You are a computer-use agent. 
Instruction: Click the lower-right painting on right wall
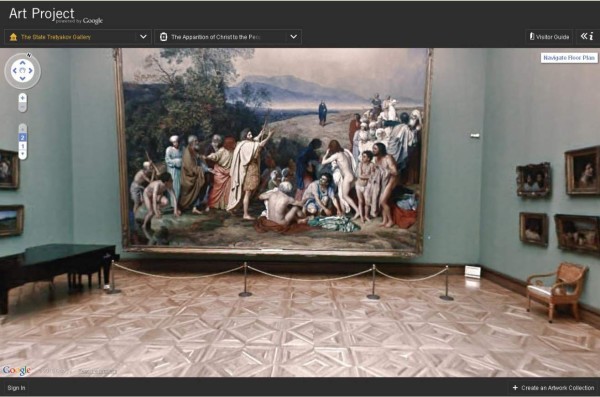click(x=577, y=234)
